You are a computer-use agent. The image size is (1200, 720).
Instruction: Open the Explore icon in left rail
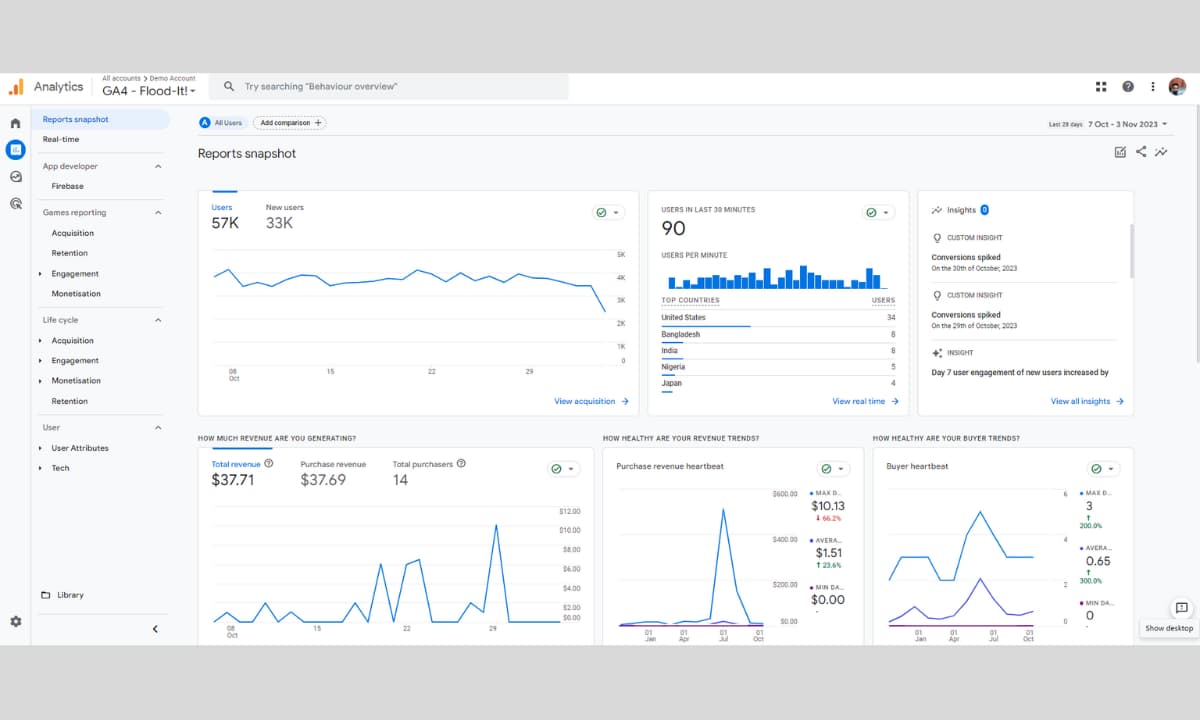(x=15, y=176)
